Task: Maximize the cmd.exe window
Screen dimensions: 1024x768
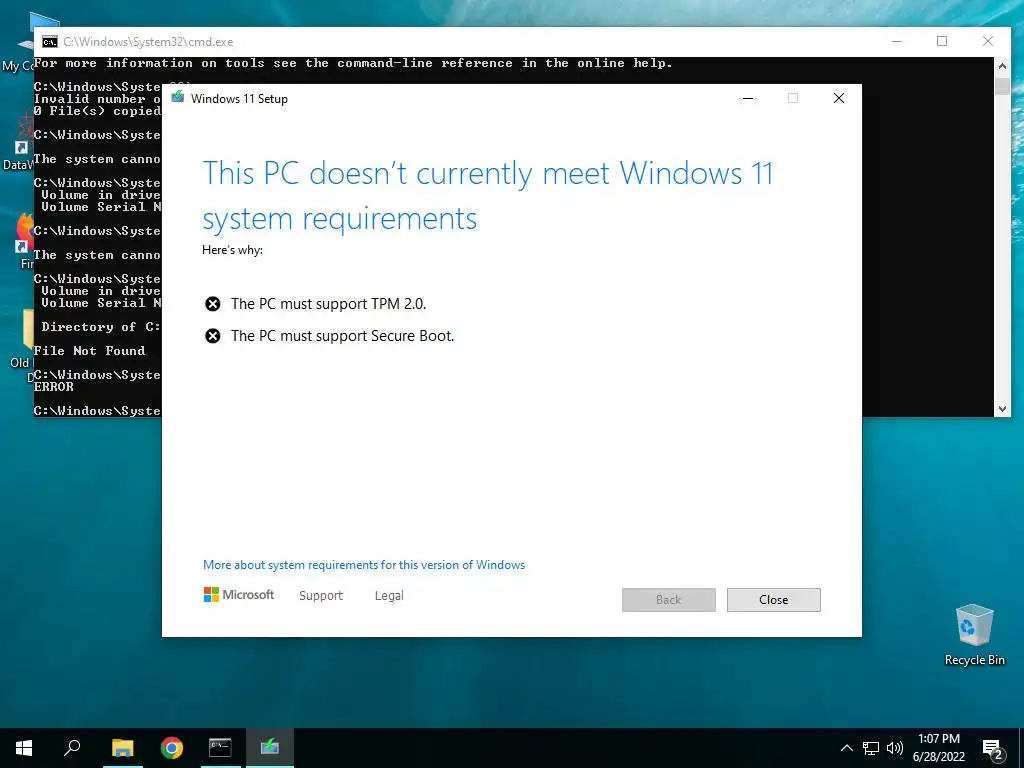Action: (x=942, y=41)
